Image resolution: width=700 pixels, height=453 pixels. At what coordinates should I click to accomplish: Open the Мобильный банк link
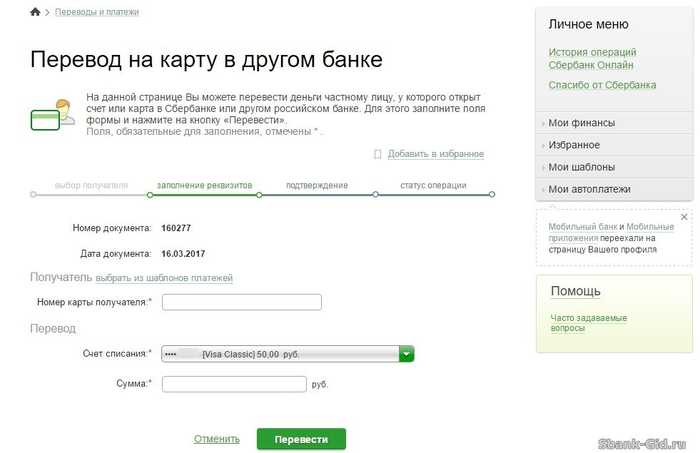click(x=583, y=227)
